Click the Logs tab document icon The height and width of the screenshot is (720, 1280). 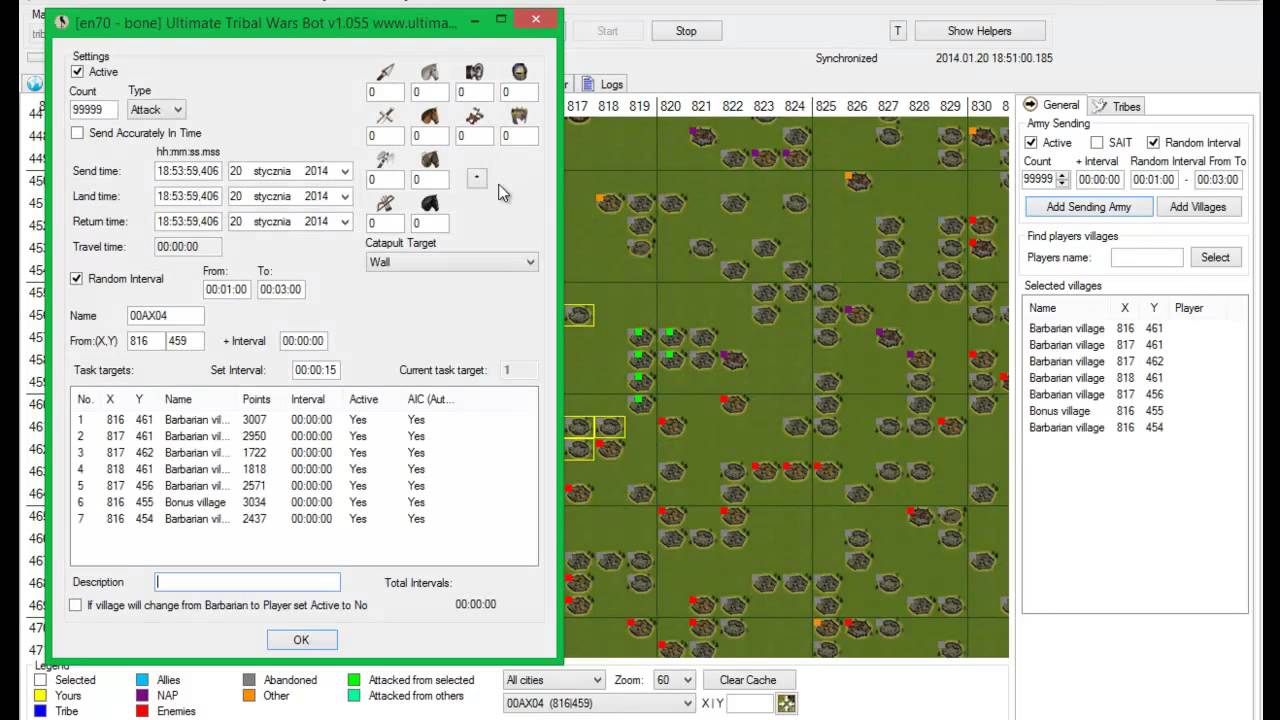click(588, 84)
